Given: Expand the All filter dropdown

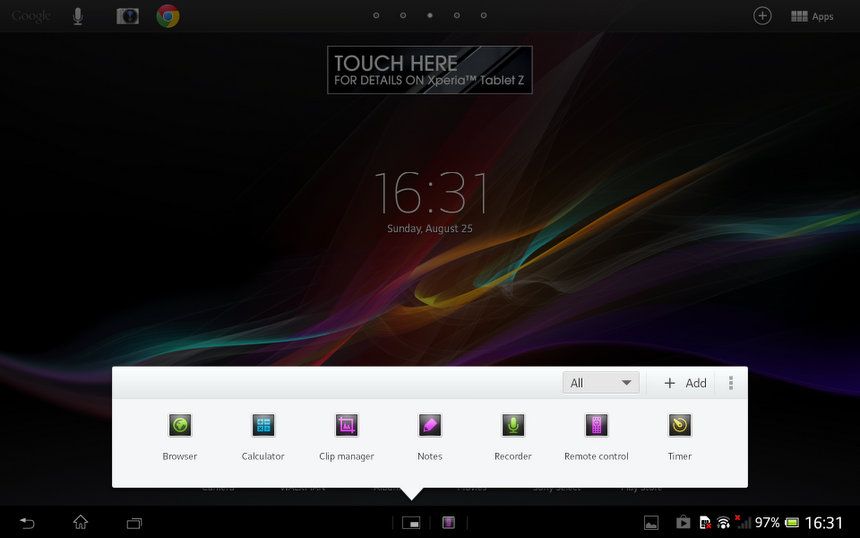Looking at the screenshot, I should click(x=601, y=383).
